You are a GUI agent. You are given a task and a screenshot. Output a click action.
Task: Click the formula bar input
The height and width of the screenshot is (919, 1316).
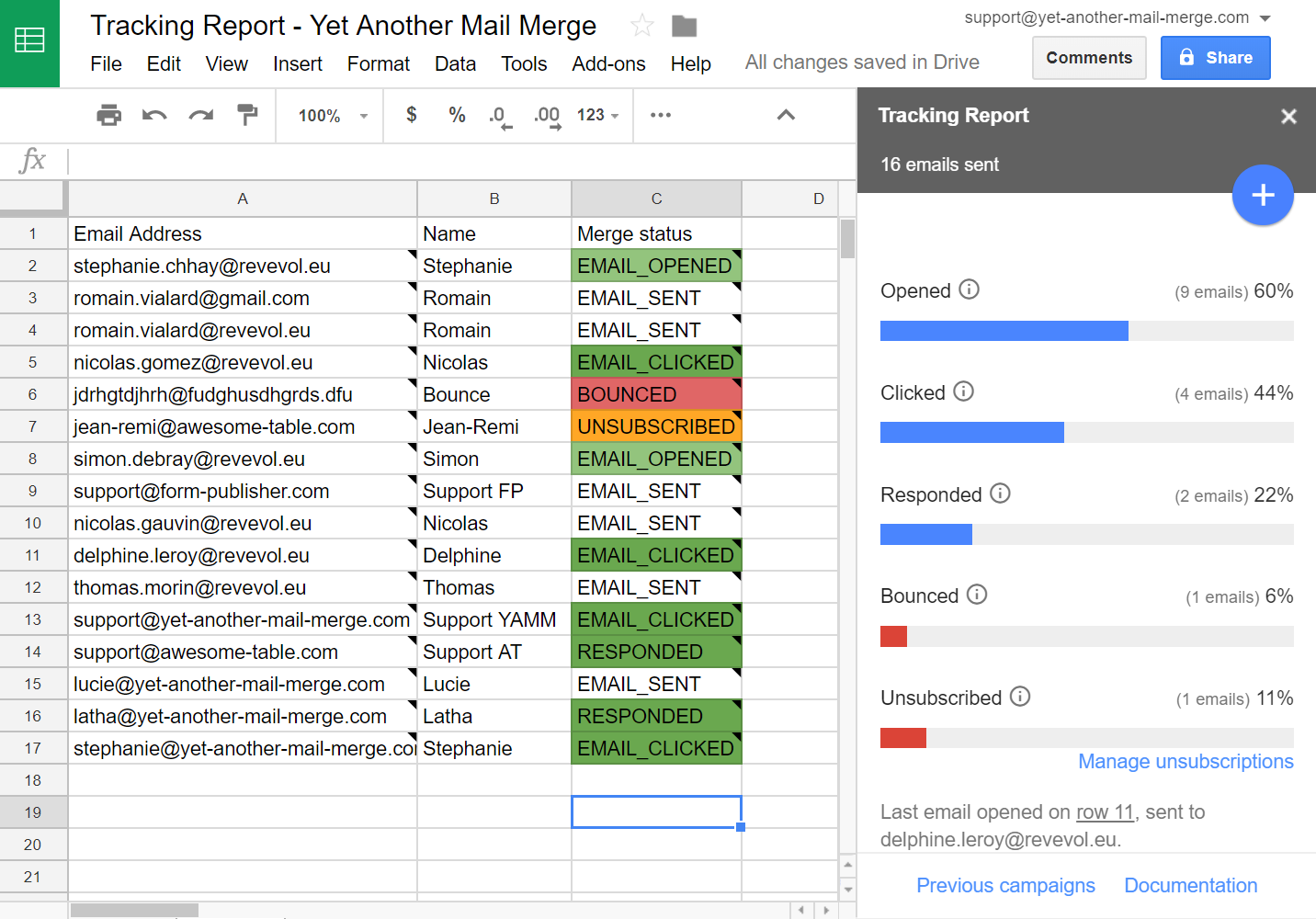pos(461,161)
